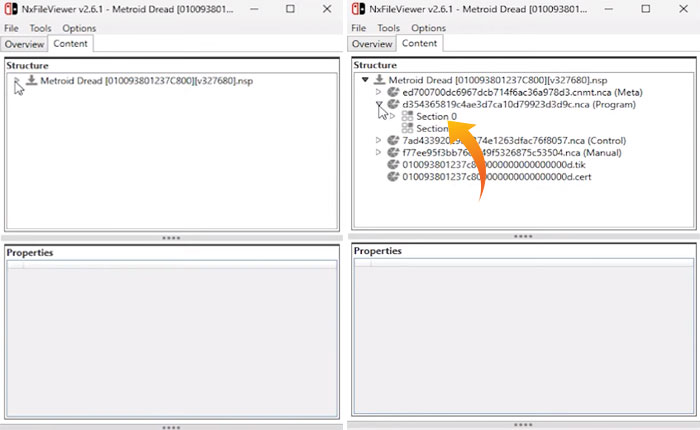Viewport: 700px width, 430px height.
Task: Expand the Metroid Dread nsp in left window
Action: (17, 80)
